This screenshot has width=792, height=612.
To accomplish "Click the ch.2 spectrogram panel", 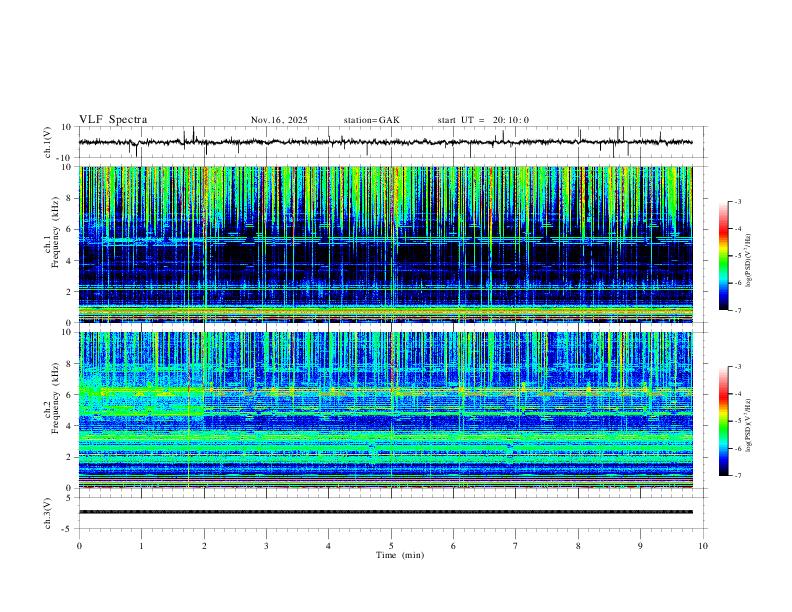I will click(x=385, y=410).
